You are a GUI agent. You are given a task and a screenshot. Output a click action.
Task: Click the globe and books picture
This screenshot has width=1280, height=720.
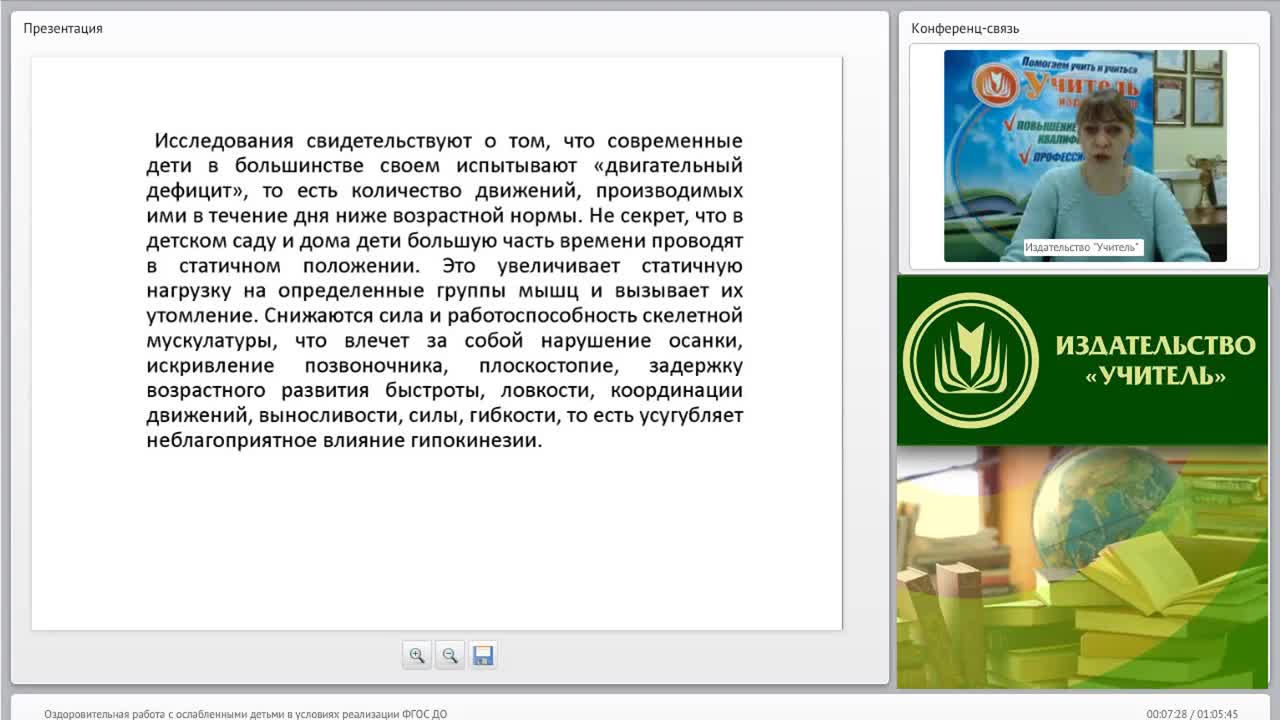(x=1082, y=567)
